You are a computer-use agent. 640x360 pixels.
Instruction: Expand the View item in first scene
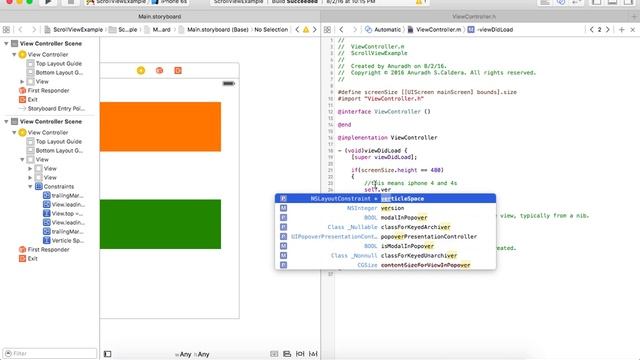click(x=22, y=82)
